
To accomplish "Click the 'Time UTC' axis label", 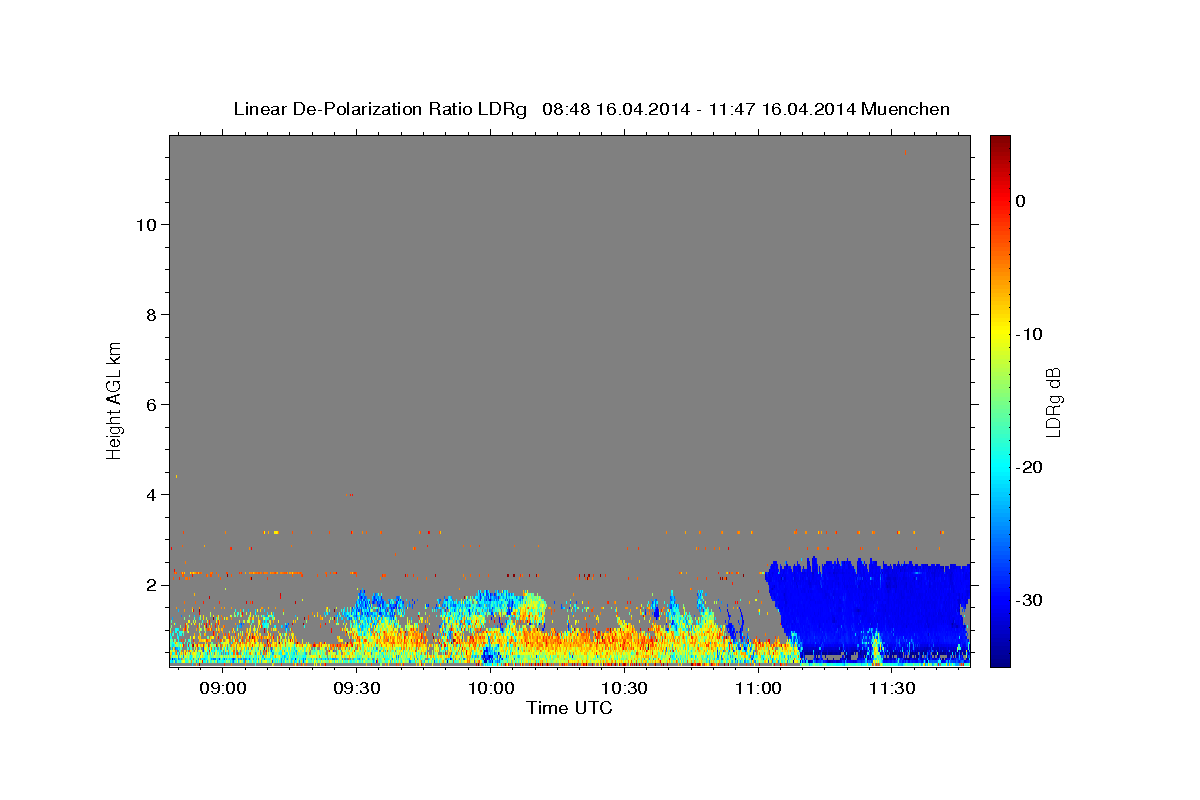I will pos(569,708).
